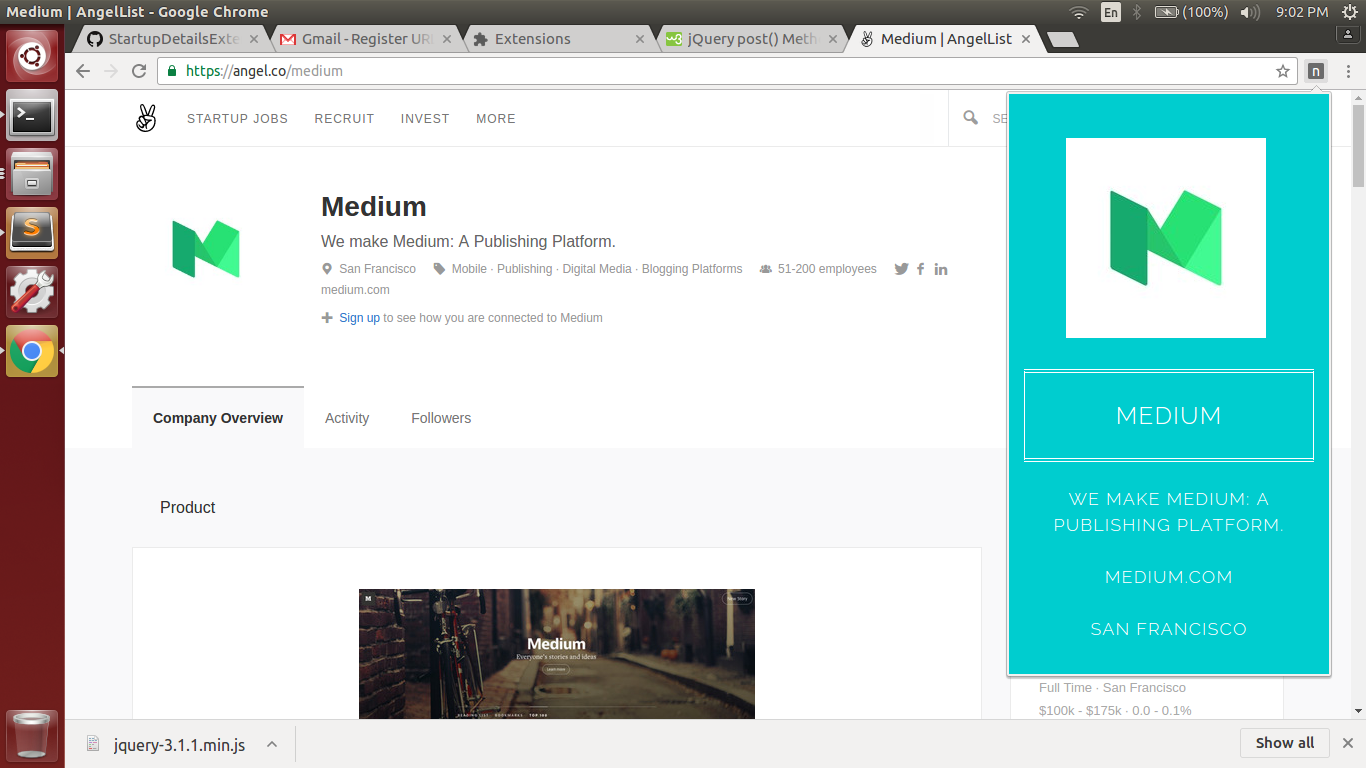Open the battery indicator menu

point(1190,12)
